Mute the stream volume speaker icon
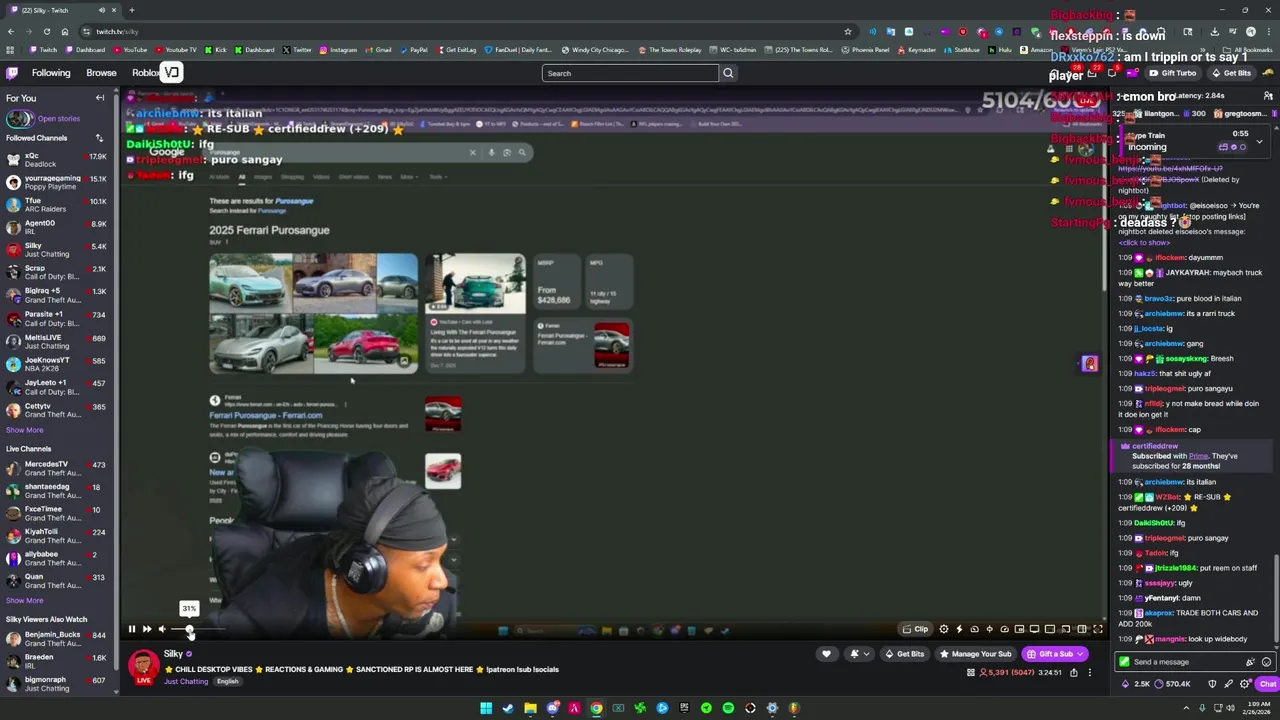Viewport: 1280px width, 720px height. (162, 629)
